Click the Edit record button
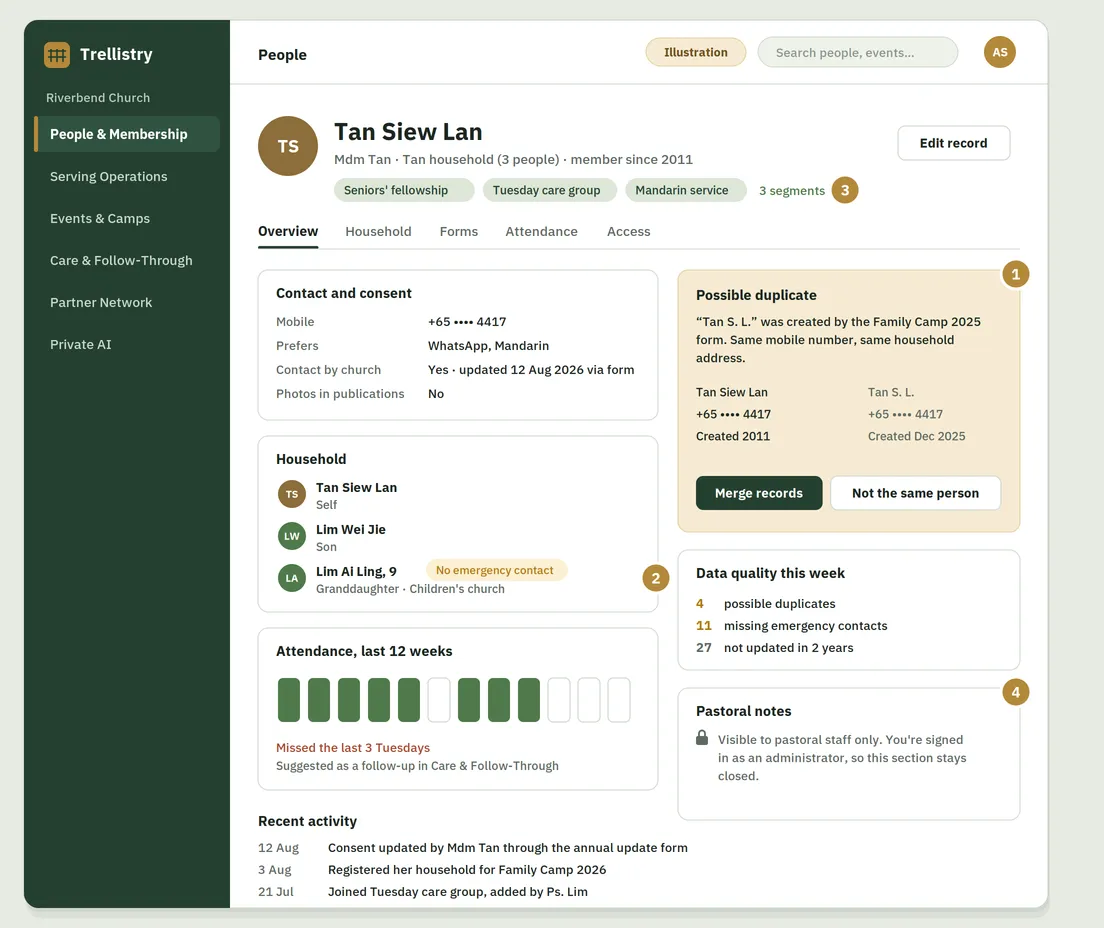Screen dimensions: 1104x928 tap(953, 143)
